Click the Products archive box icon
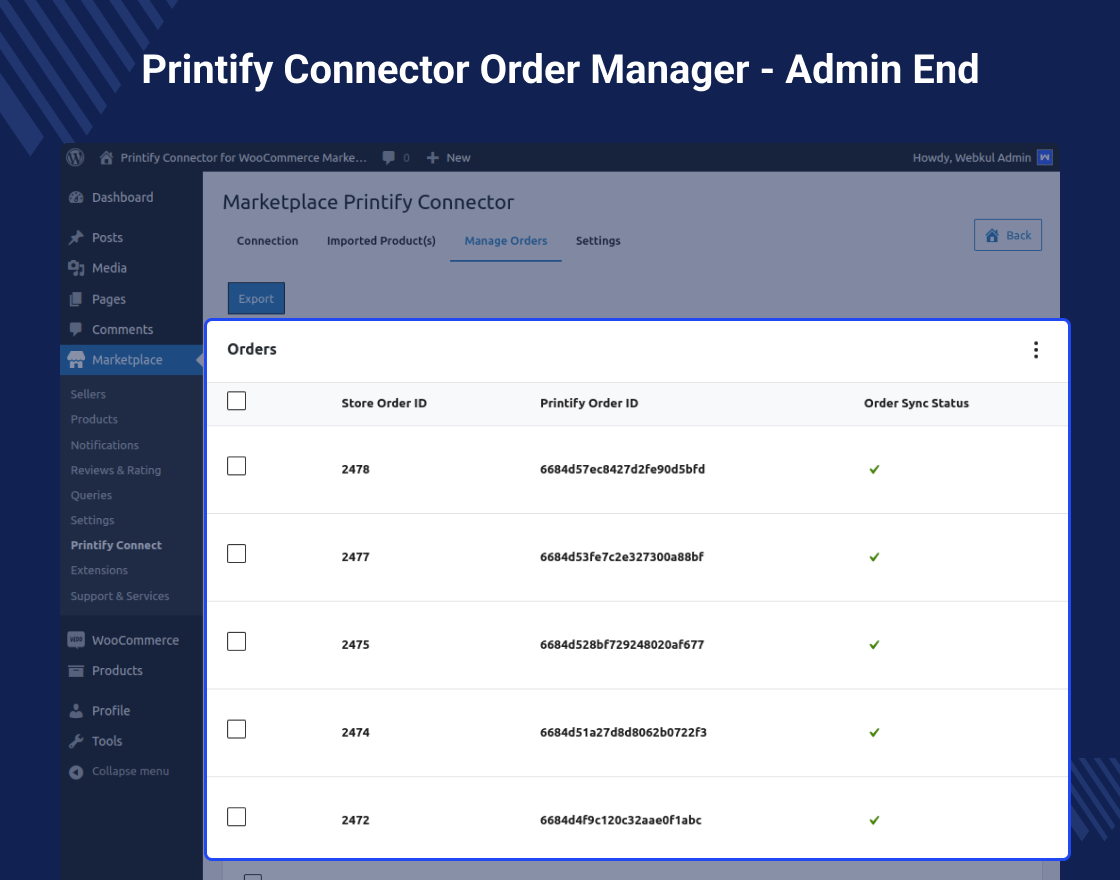This screenshot has width=1120, height=880. [x=76, y=671]
